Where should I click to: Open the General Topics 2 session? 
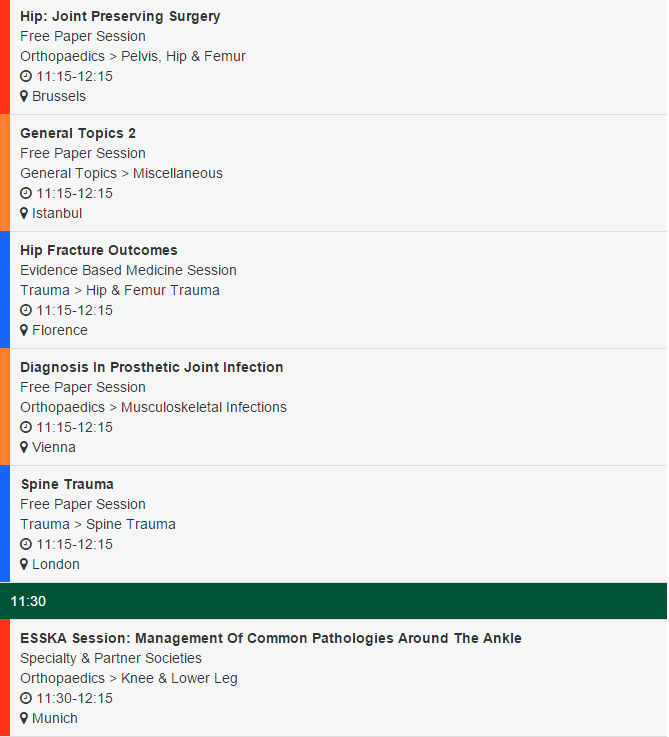click(x=78, y=133)
